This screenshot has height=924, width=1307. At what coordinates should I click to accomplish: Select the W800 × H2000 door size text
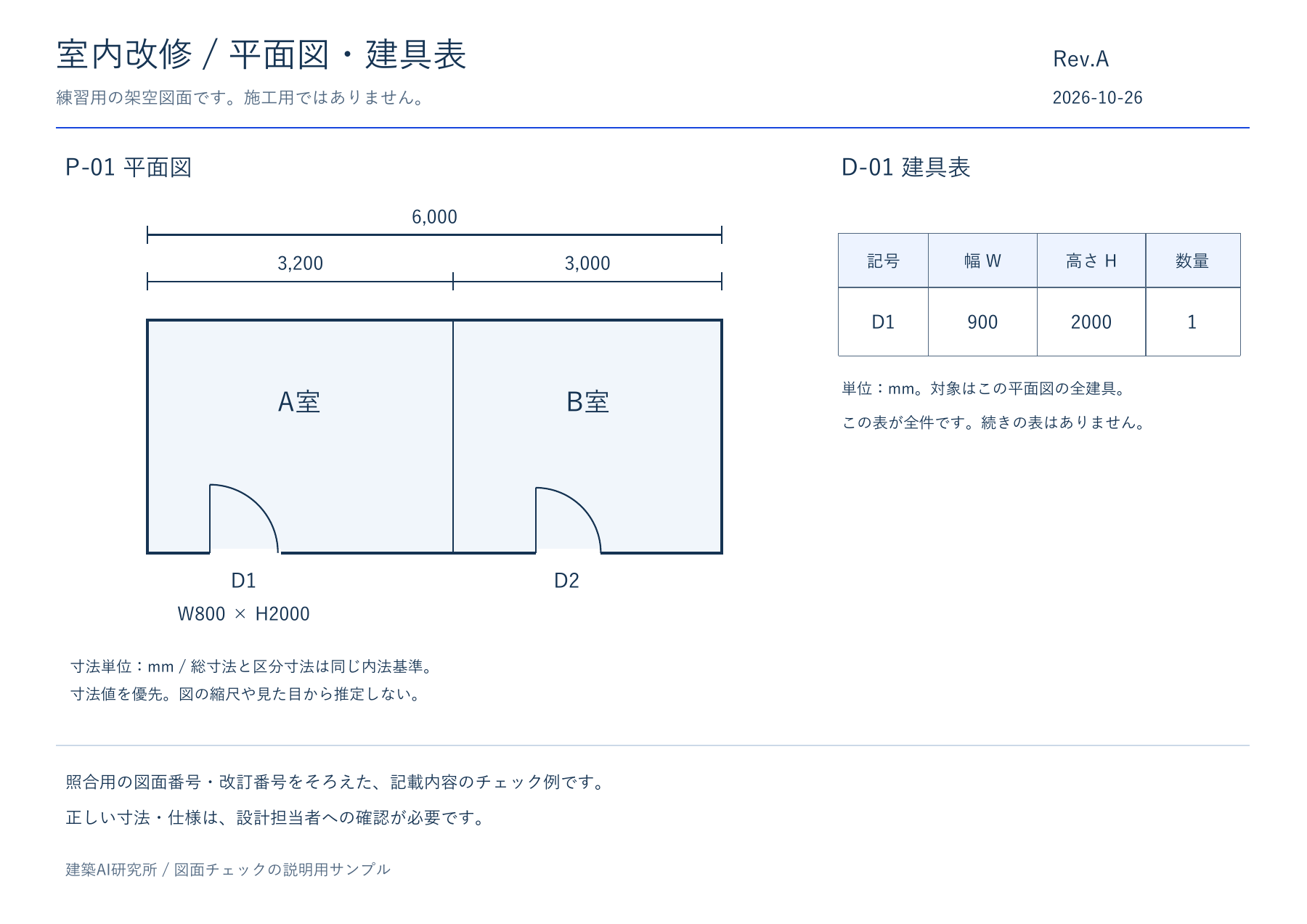[x=243, y=613]
